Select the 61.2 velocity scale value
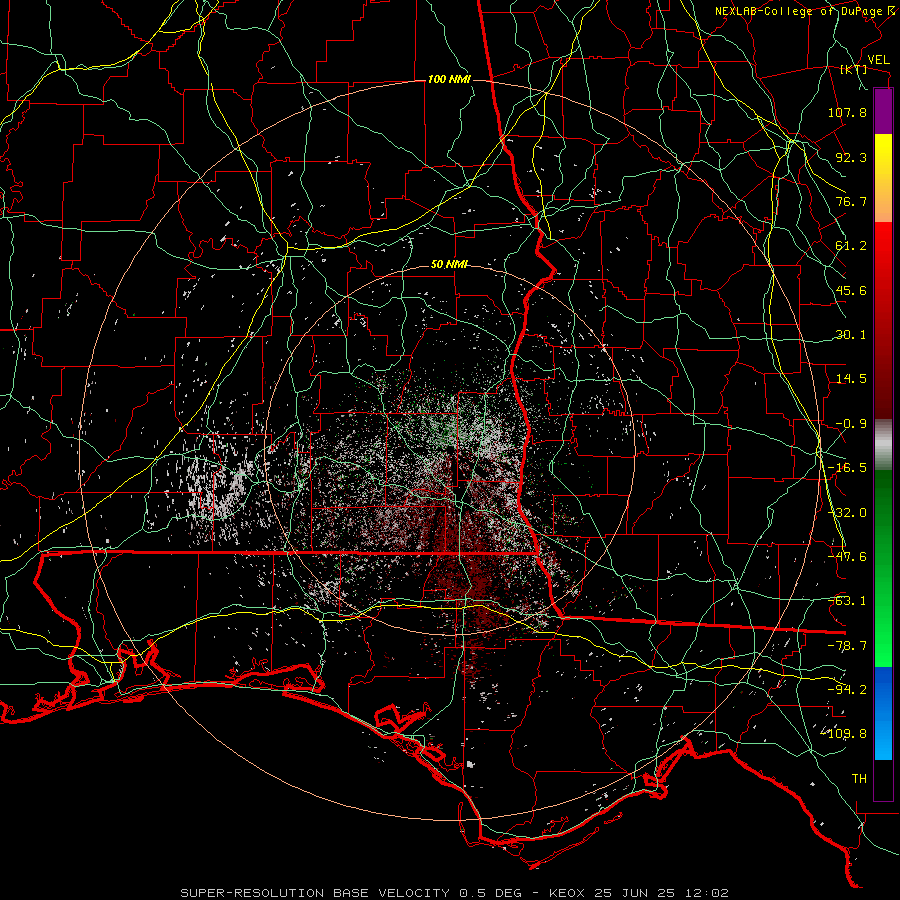The image size is (900, 900). [851, 246]
